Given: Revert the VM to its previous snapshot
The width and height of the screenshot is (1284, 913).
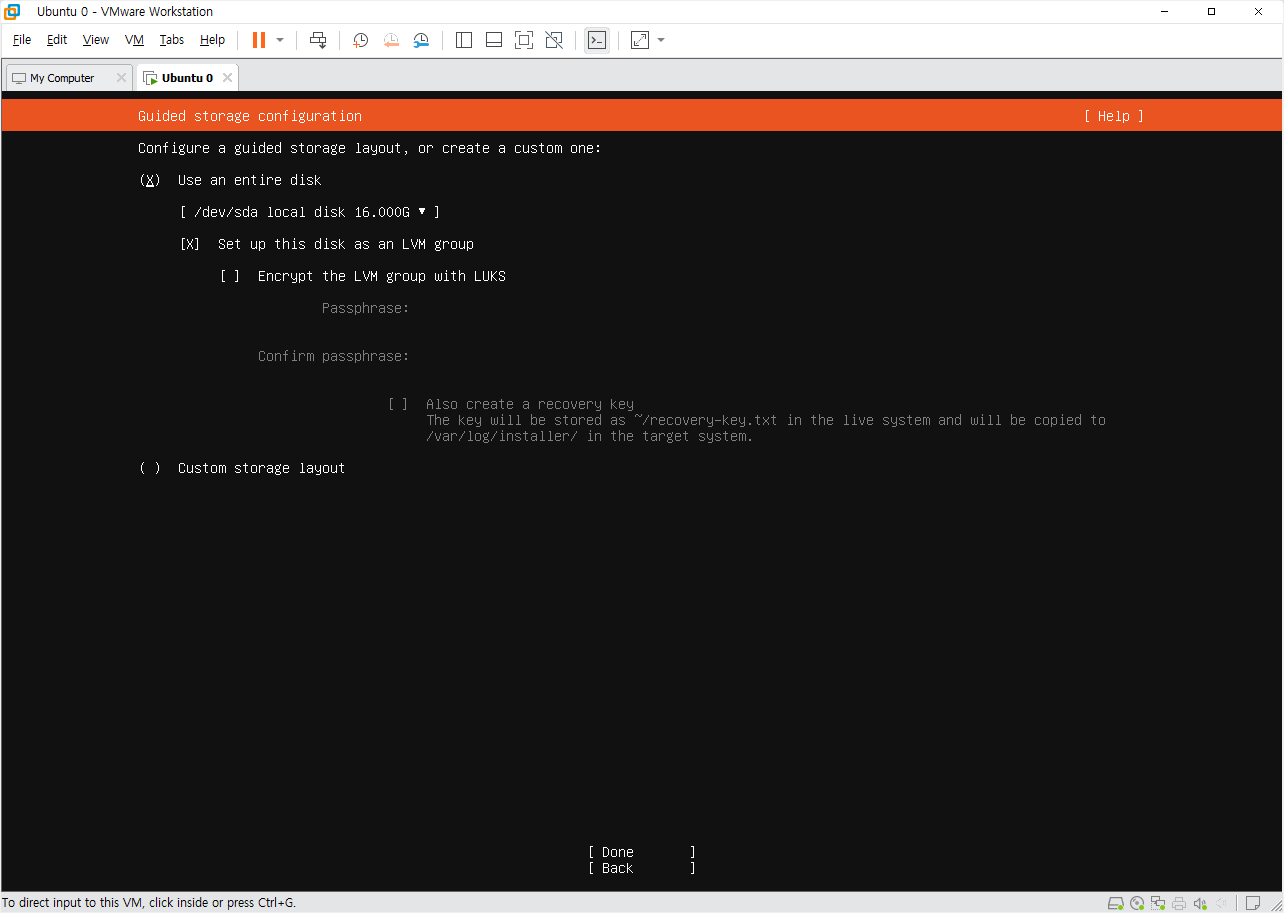Looking at the screenshot, I should click(391, 40).
